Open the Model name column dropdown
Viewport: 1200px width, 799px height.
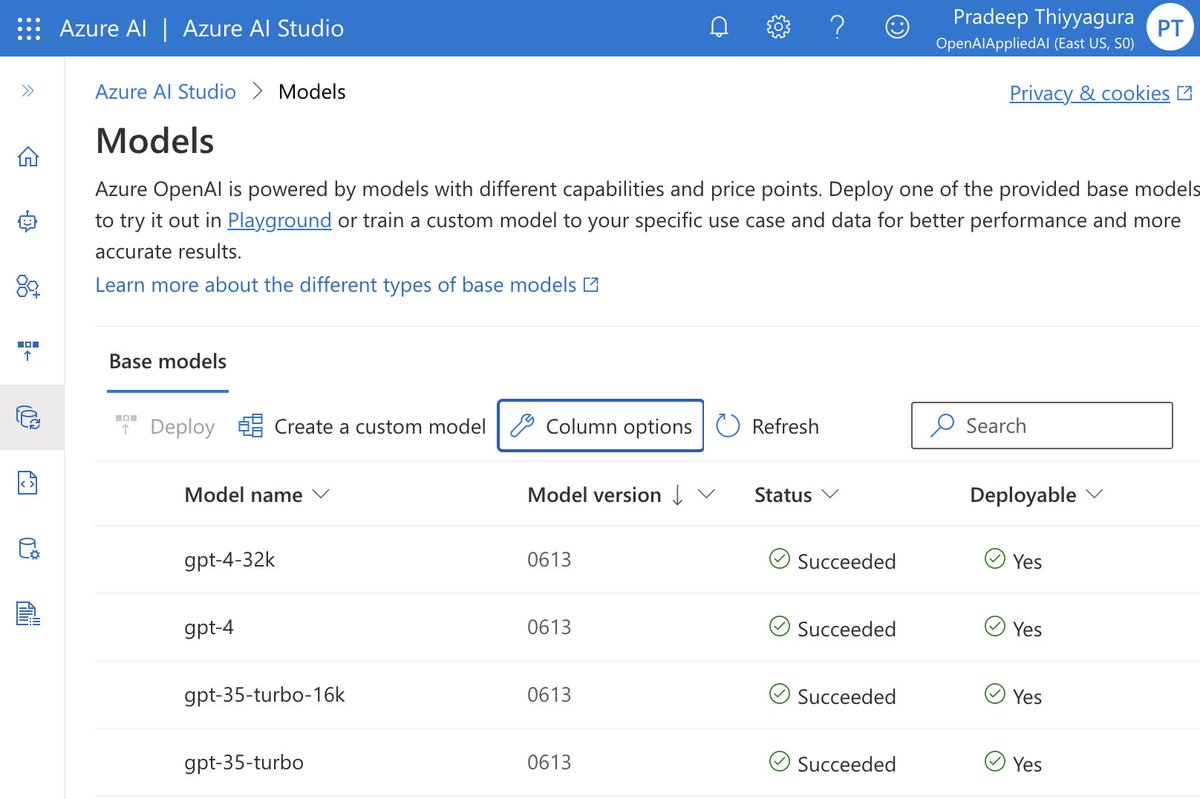point(321,495)
